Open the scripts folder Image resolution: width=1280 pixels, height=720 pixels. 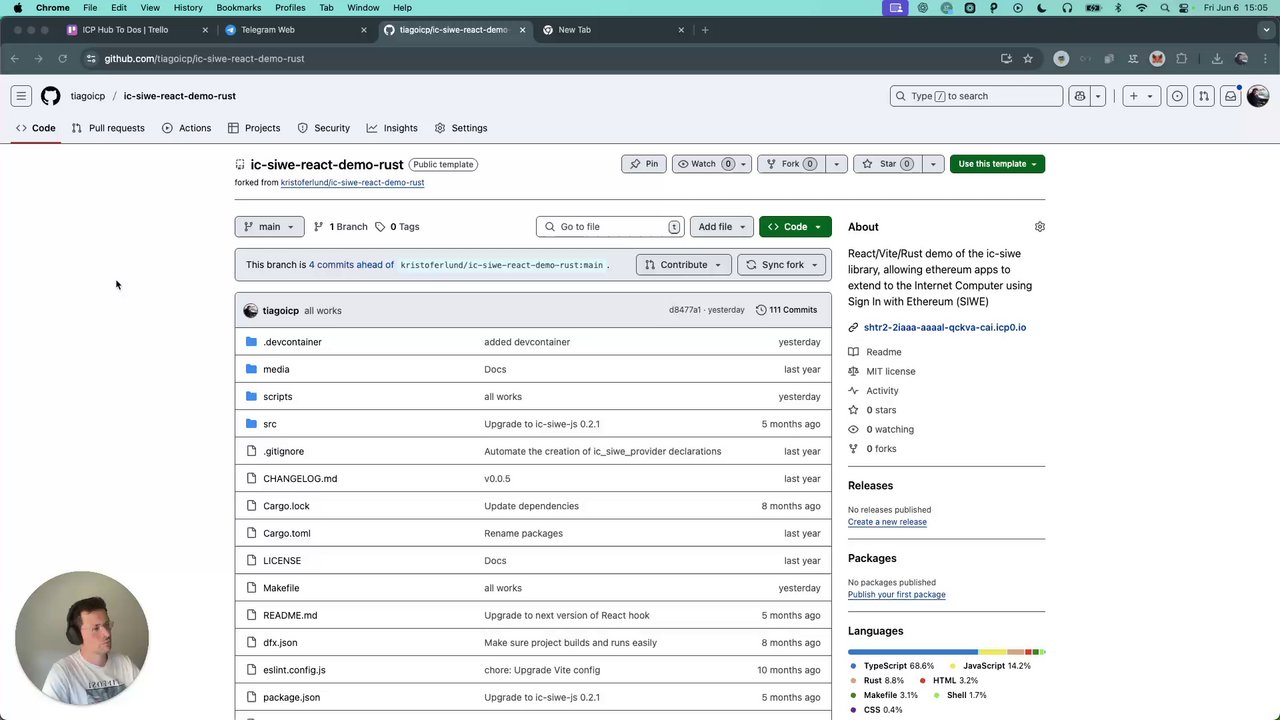(278, 397)
